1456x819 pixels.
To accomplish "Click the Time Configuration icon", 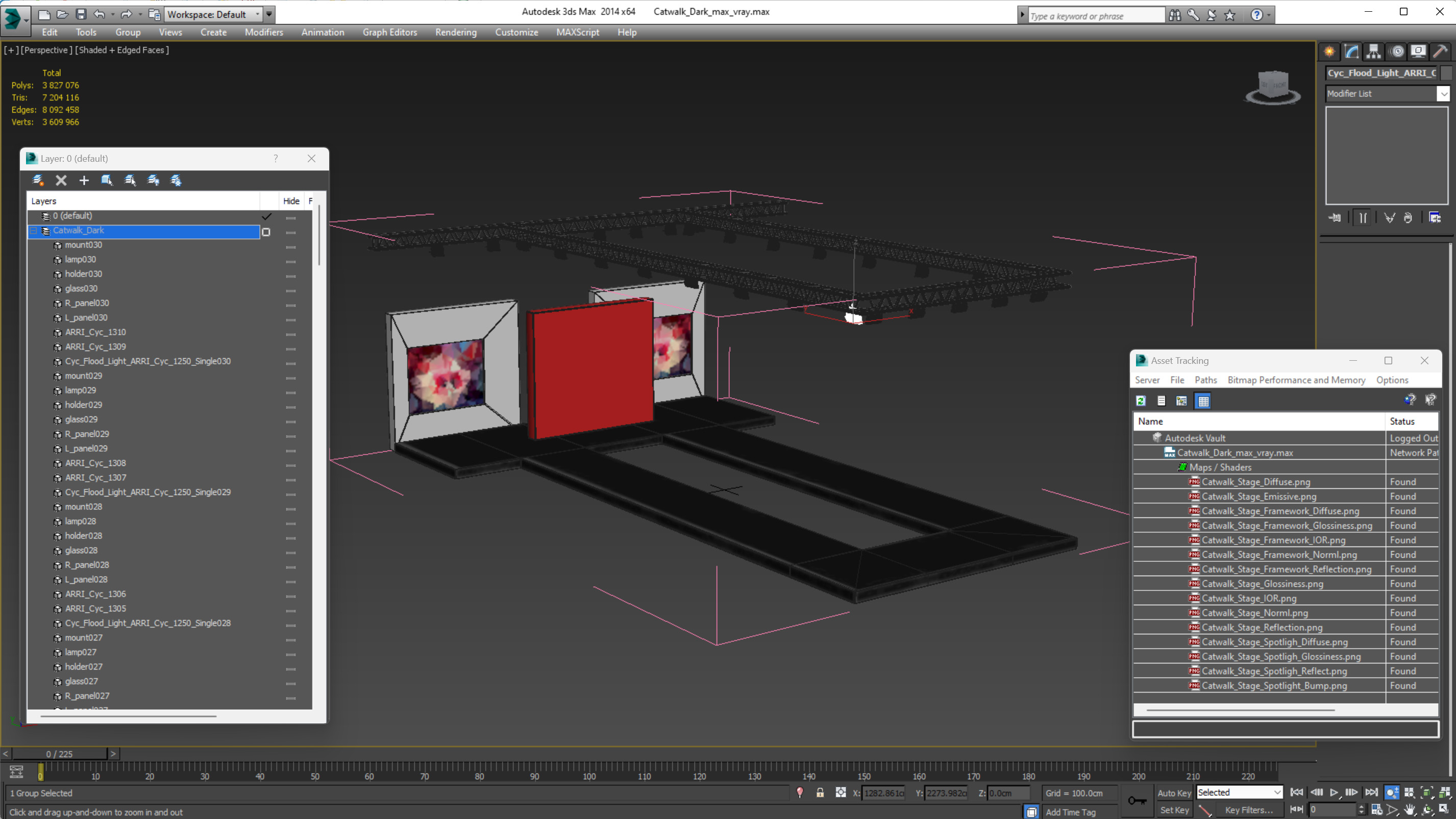I will 1376,809.
